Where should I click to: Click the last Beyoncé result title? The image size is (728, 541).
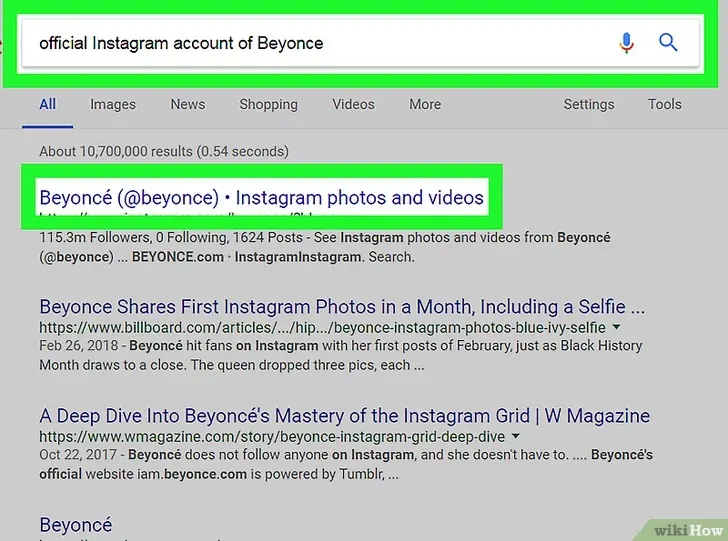tap(76, 524)
